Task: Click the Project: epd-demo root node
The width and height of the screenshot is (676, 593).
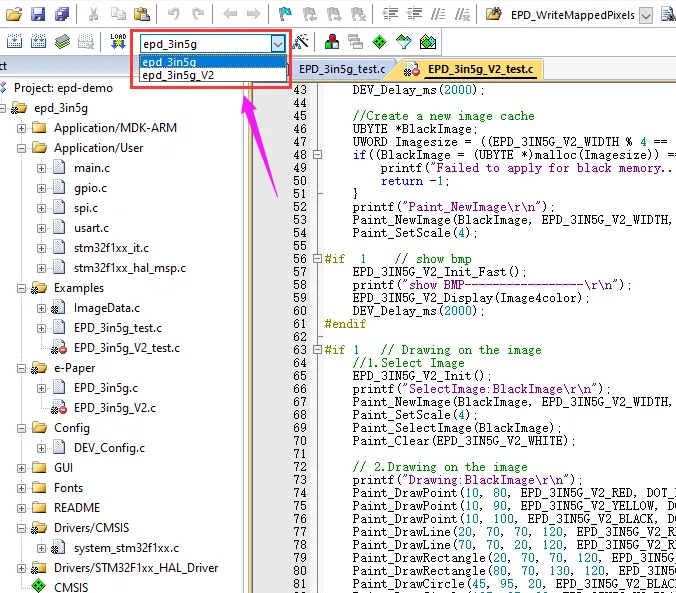Action: [63, 88]
